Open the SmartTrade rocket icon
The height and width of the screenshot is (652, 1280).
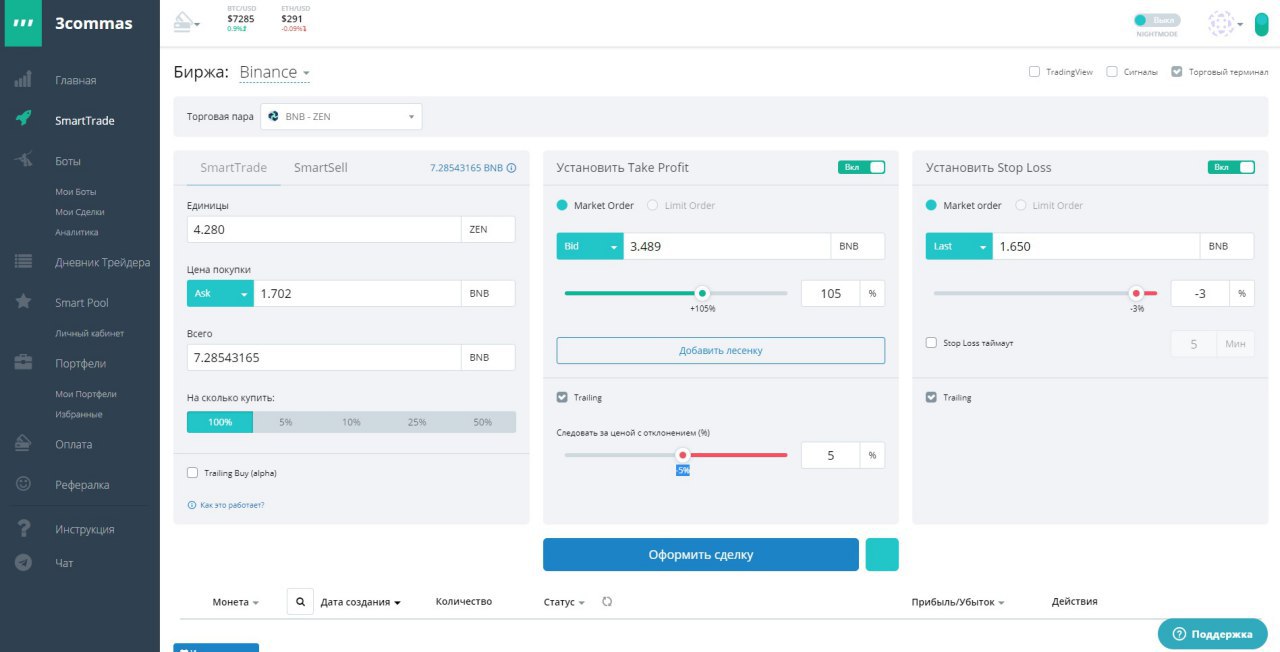pos(23,118)
